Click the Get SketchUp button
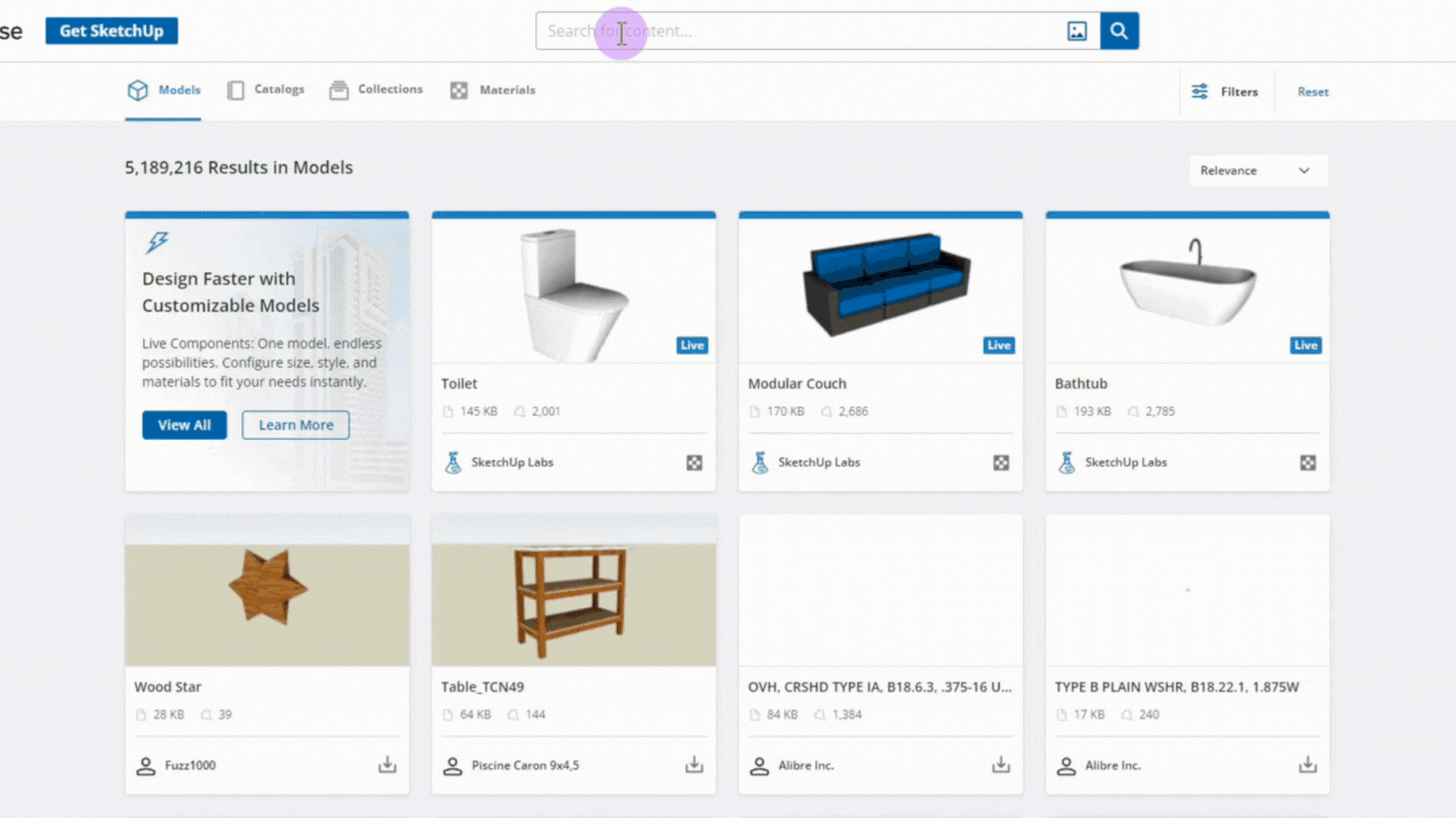 click(x=111, y=31)
